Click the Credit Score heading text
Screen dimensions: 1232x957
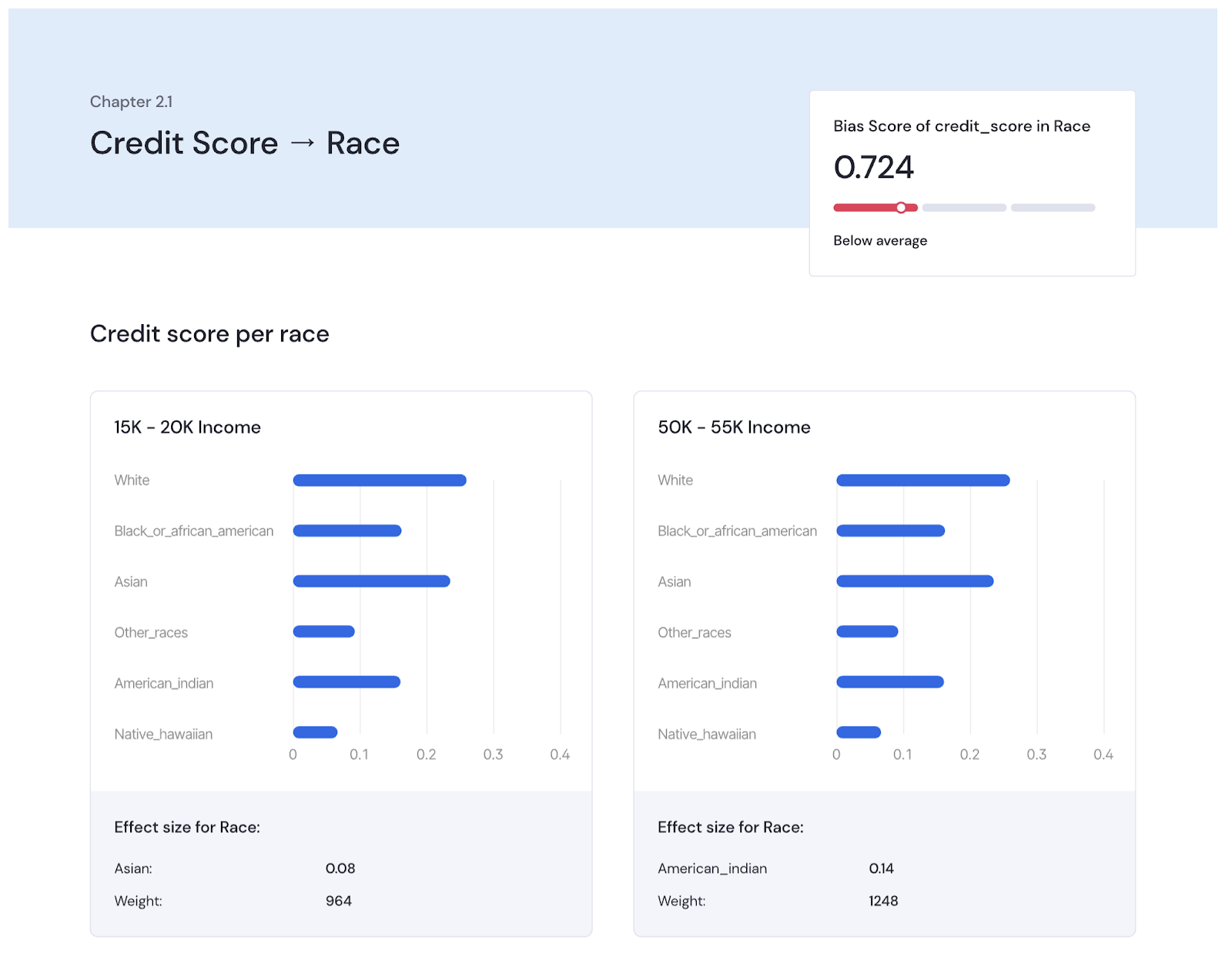tap(184, 143)
